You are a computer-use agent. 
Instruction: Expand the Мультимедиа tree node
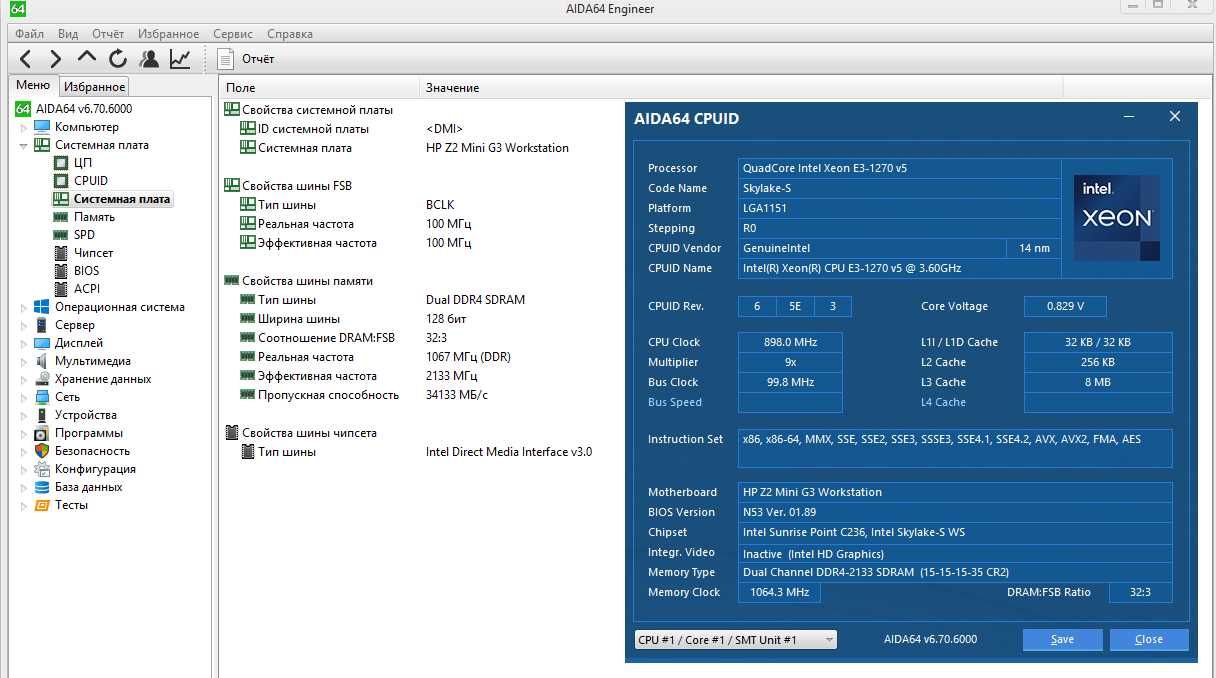(x=24, y=361)
